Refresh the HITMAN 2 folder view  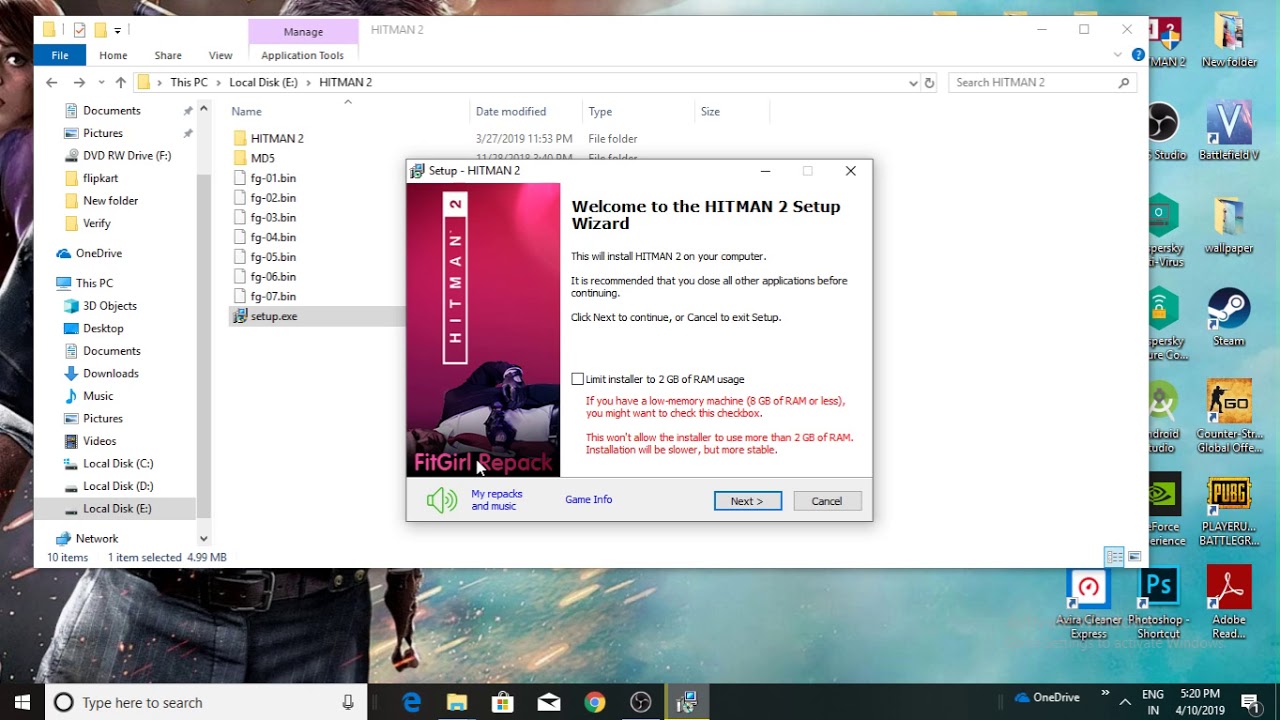click(929, 83)
